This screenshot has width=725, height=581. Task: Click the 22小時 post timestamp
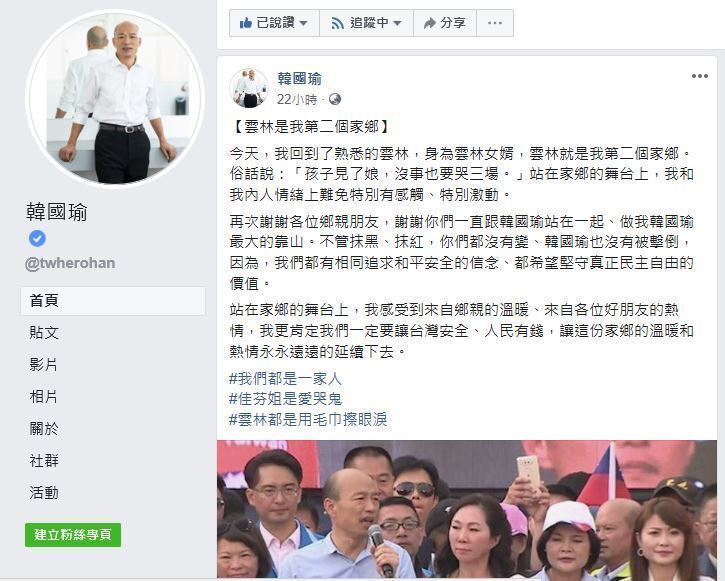[x=297, y=99]
